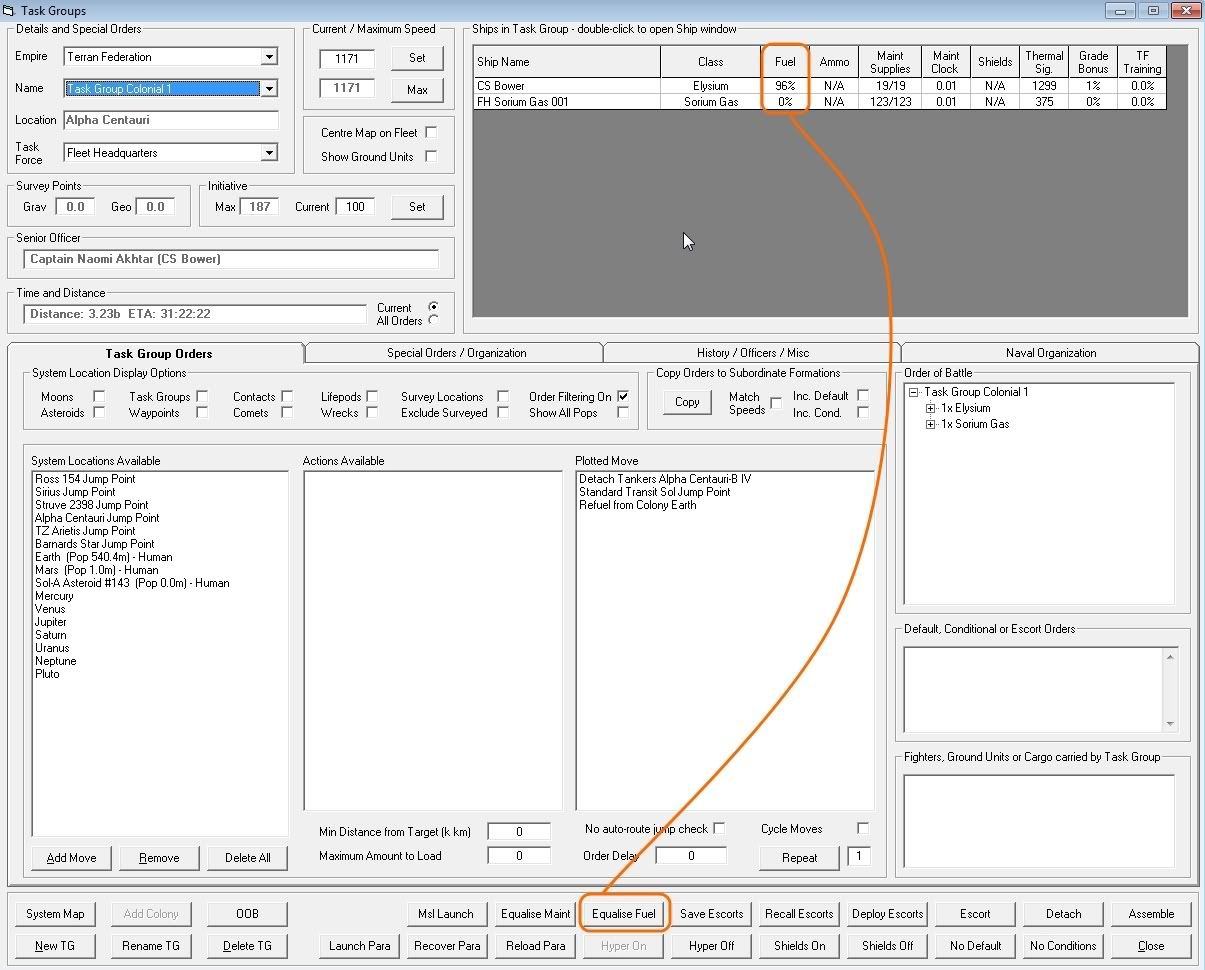Screen dimensions: 1205x970
Task: Disable the Order Filtering On checkbox
Action: pyautogui.click(x=623, y=396)
